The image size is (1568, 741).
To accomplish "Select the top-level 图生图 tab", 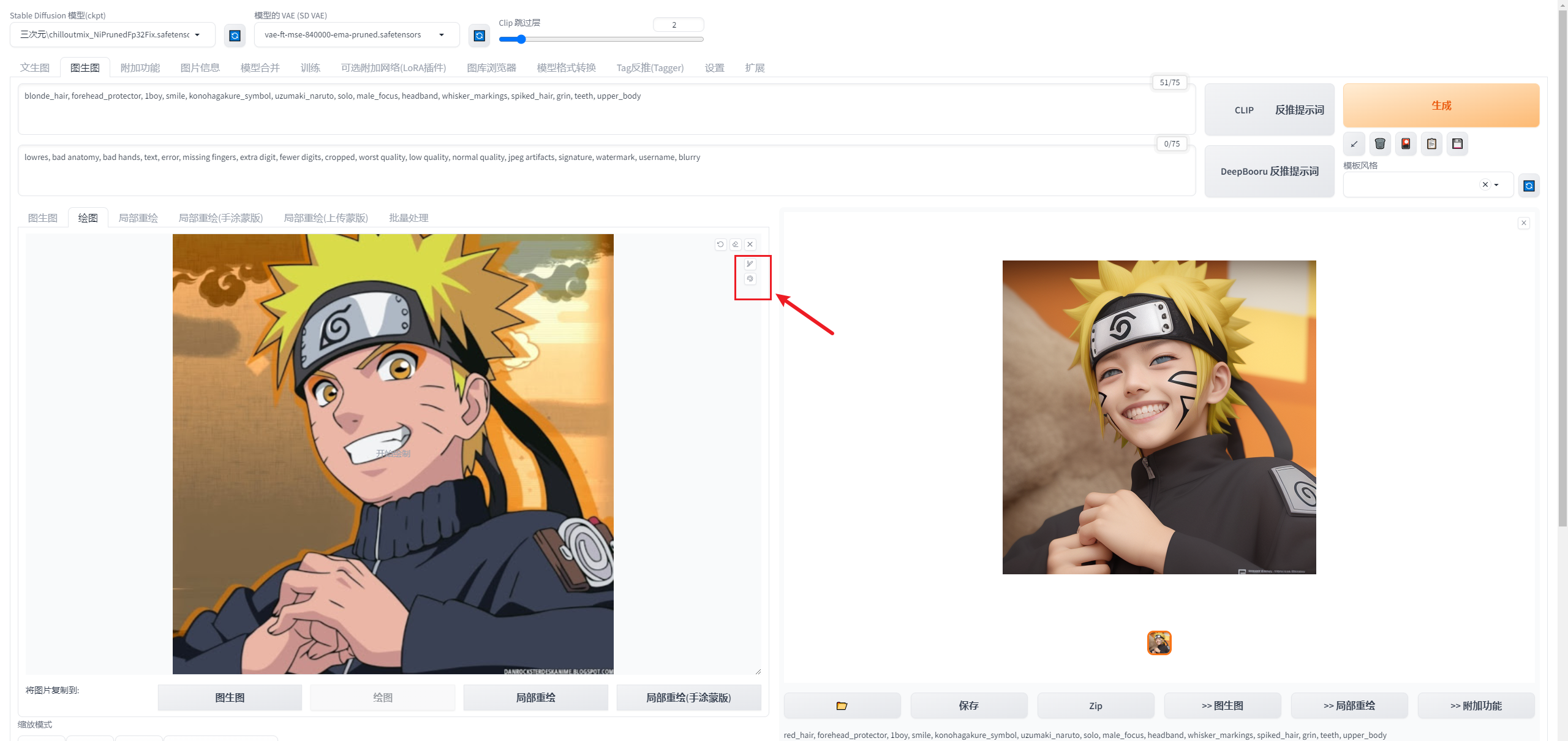I will (x=85, y=67).
